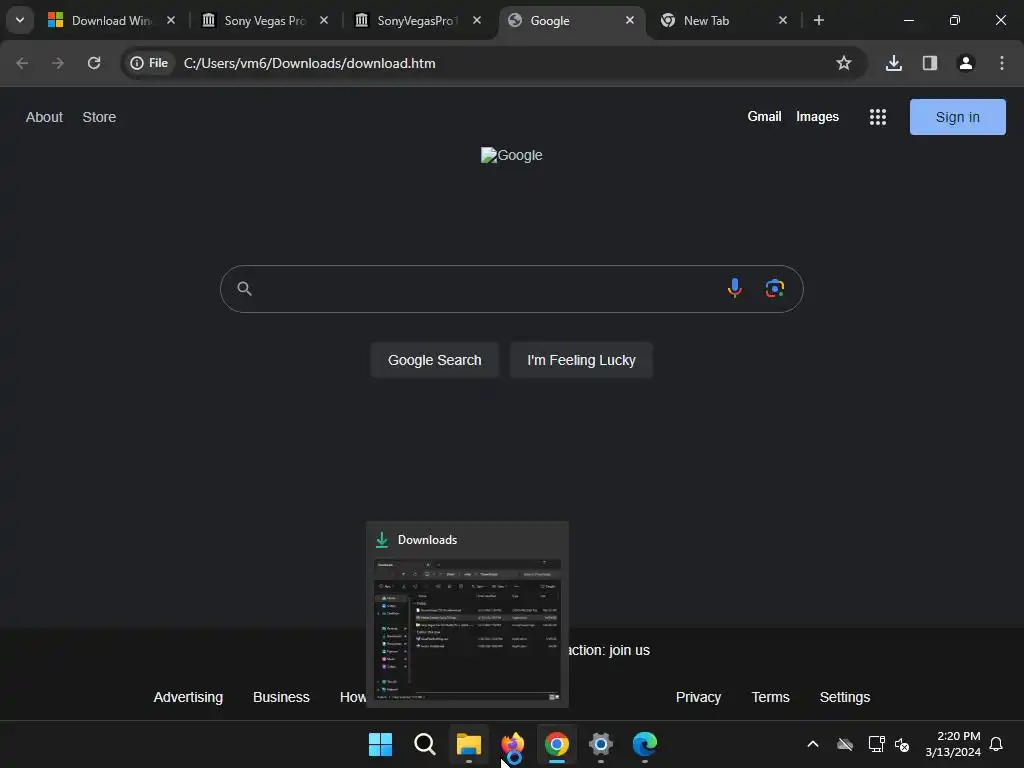Toggle the Chrome side panel

(x=930, y=63)
